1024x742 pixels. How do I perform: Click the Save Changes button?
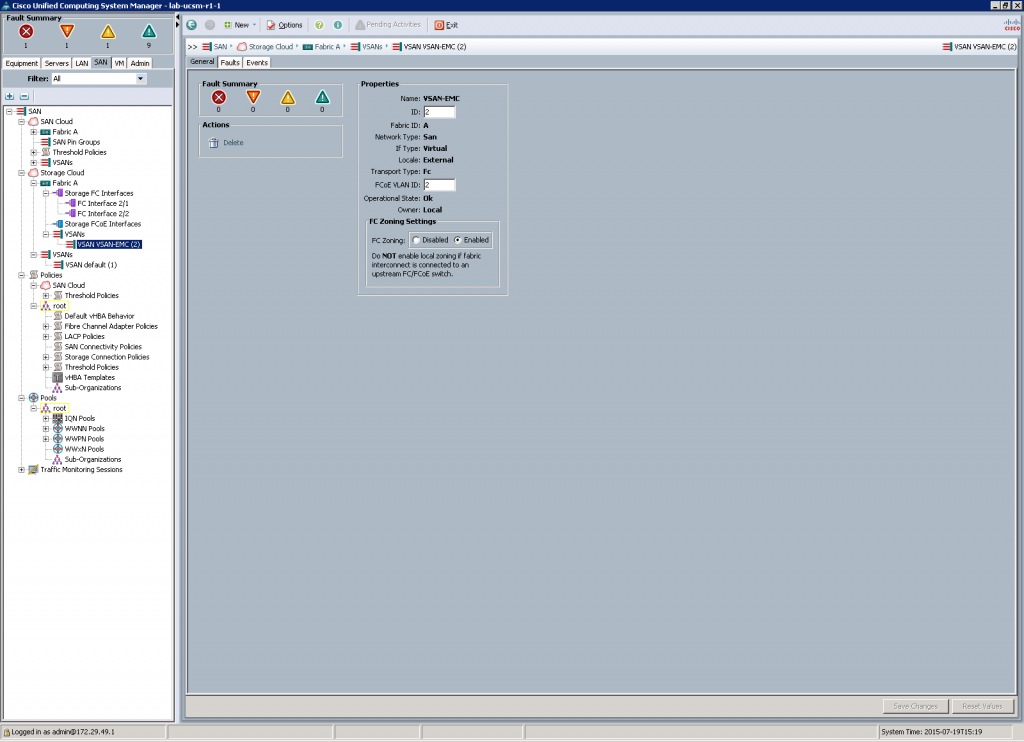[x=916, y=706]
